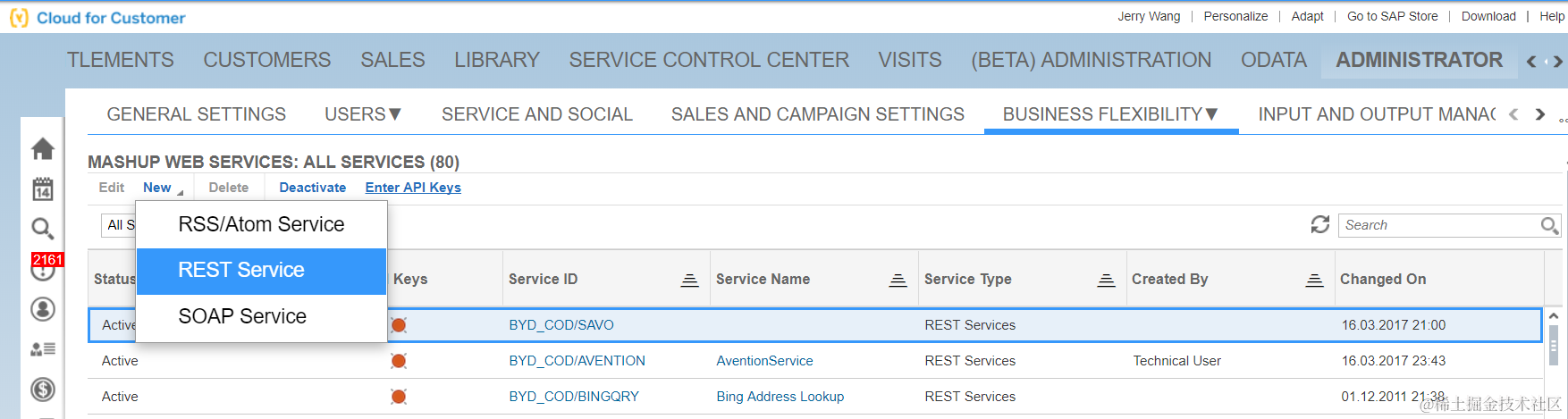Open Created By column sort menu icon

[1314, 281]
